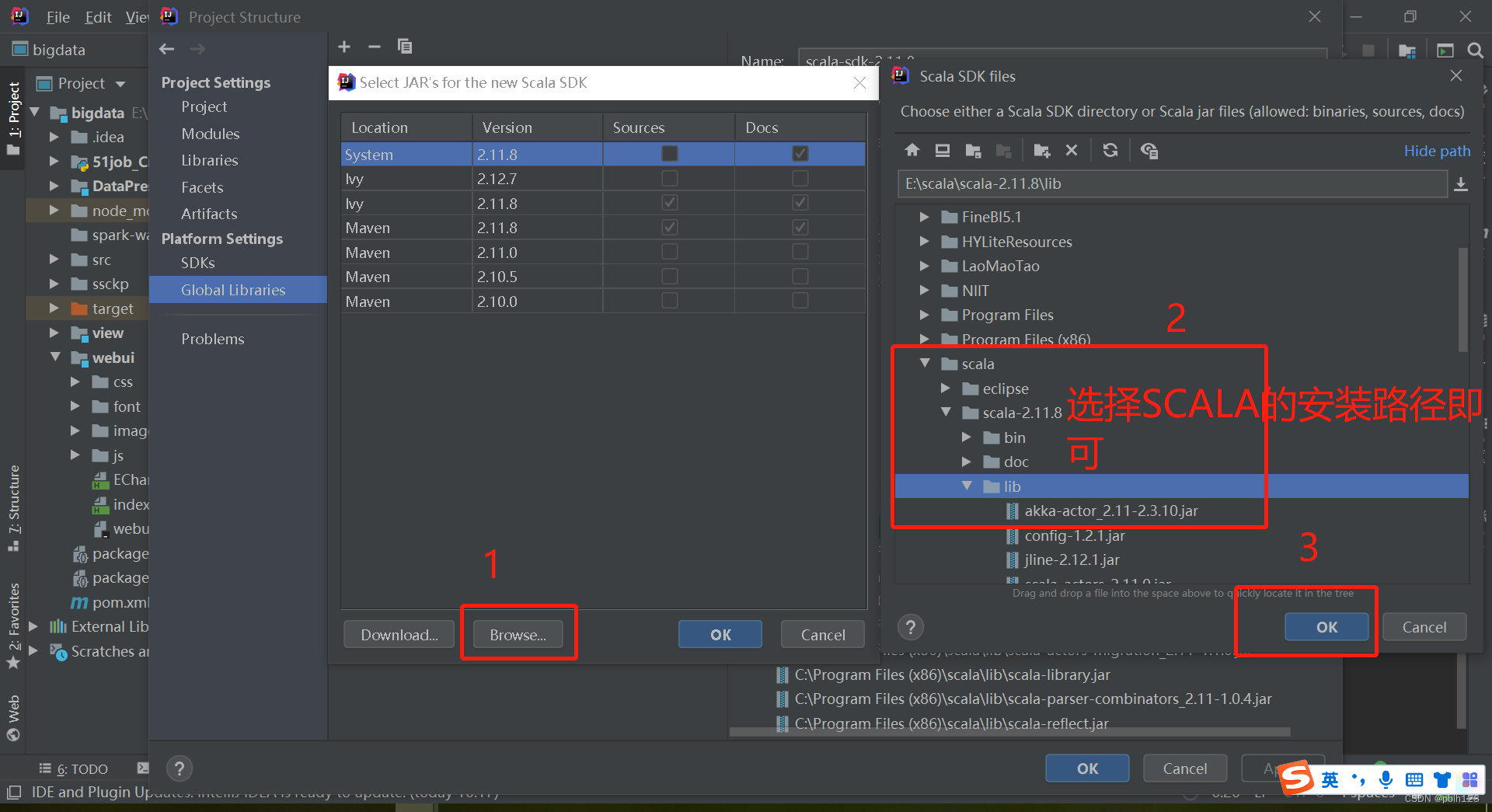The image size is (1492, 812).
Task: Open the 6: TODO tool window tab
Action: click(x=74, y=769)
